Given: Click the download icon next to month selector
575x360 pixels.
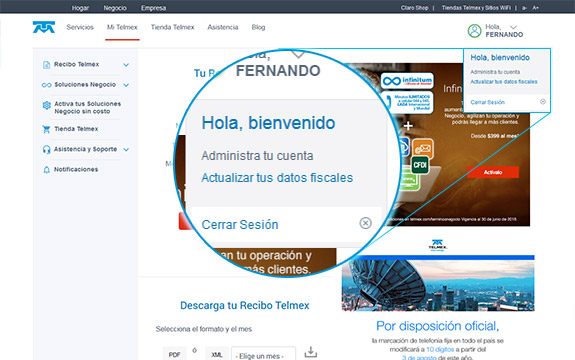Looking at the screenshot, I should click(x=311, y=352).
